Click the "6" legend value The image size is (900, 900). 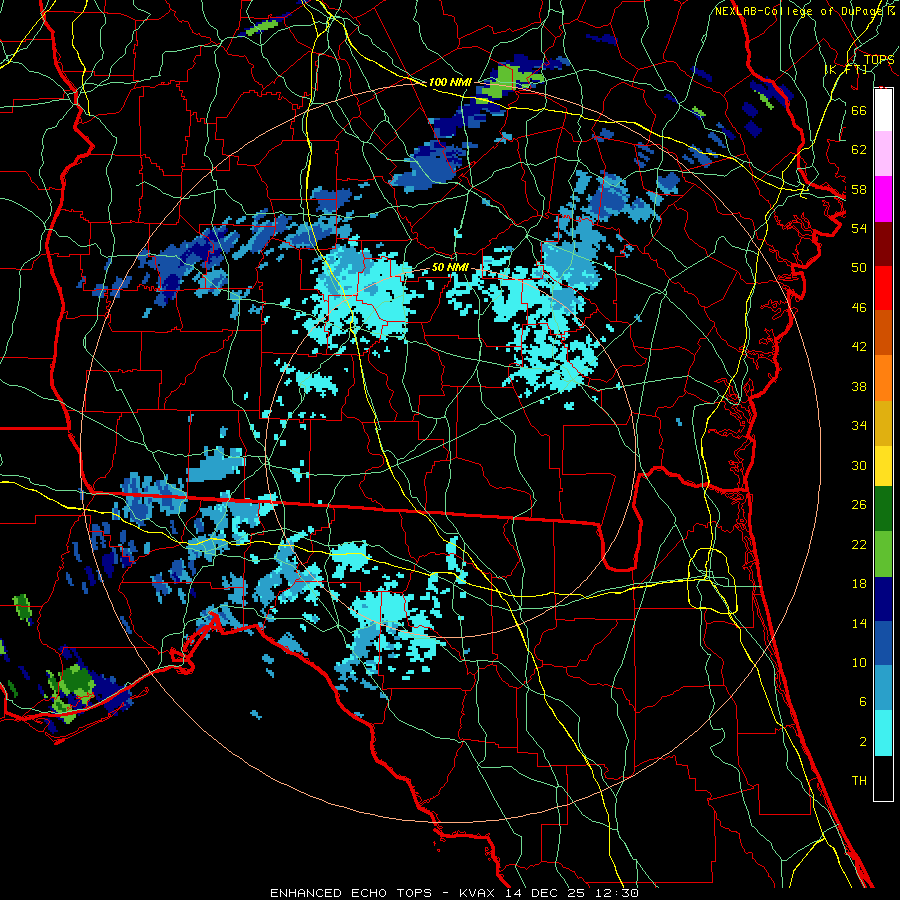coord(862,702)
